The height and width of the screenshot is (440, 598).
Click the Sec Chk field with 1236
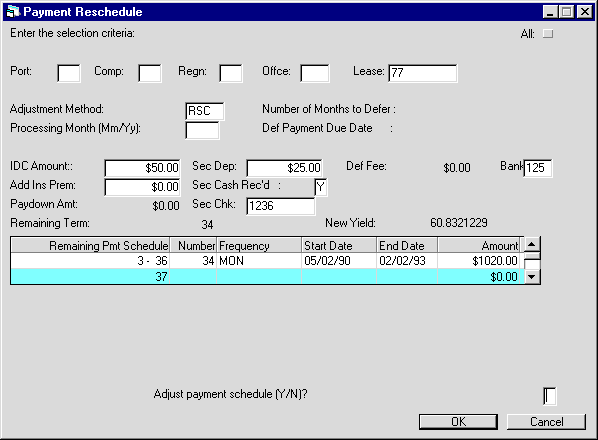[281, 206]
